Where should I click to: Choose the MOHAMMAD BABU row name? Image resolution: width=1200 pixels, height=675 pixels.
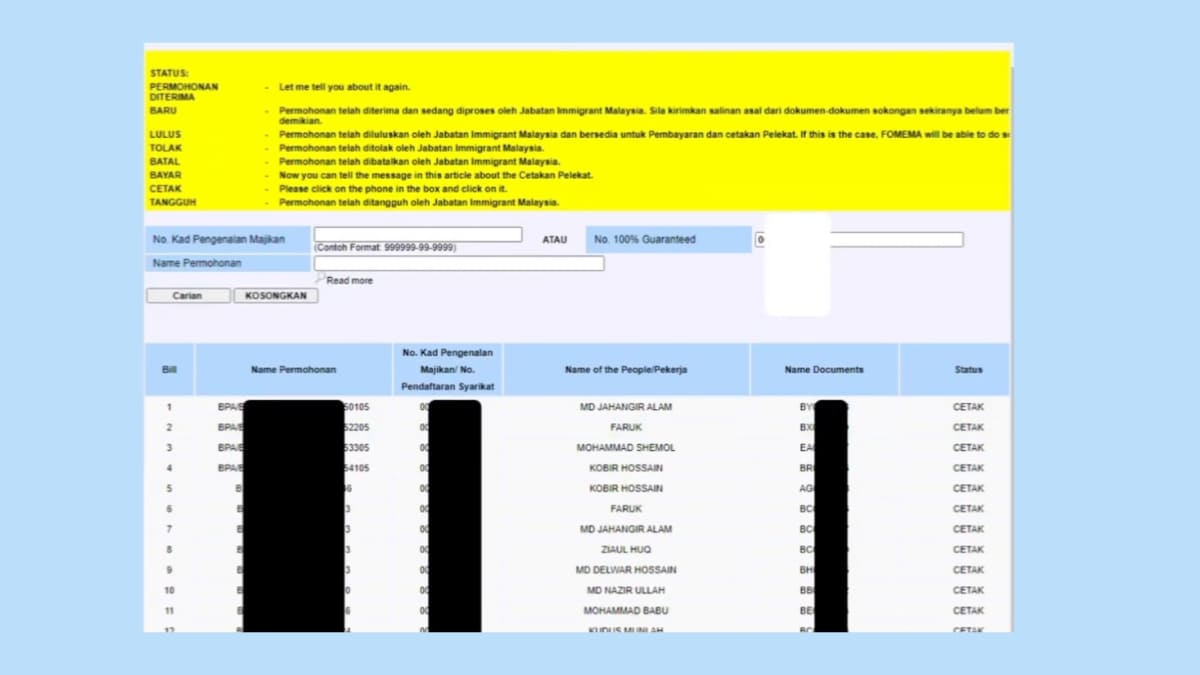626,611
